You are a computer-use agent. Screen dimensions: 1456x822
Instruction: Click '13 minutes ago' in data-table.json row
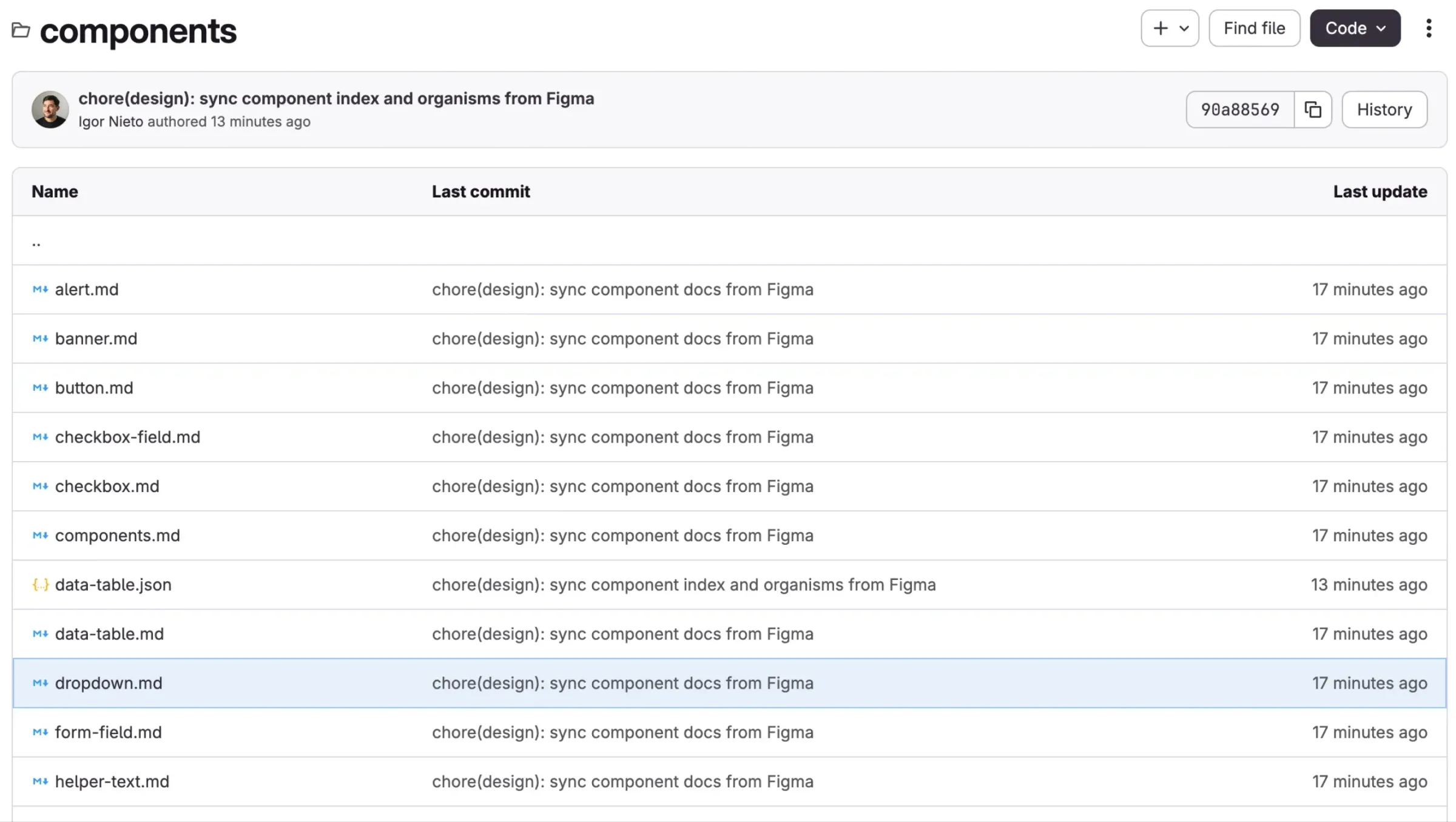[x=1369, y=584]
